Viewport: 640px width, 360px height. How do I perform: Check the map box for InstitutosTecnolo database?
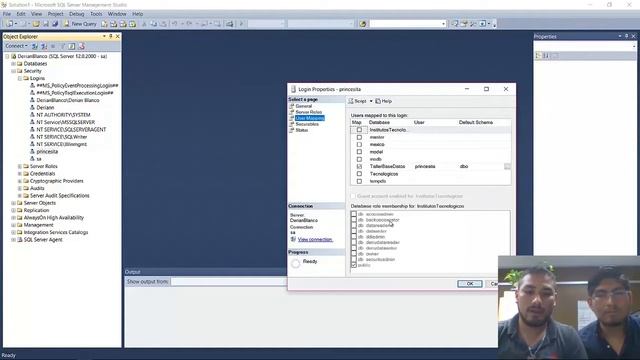pos(359,130)
